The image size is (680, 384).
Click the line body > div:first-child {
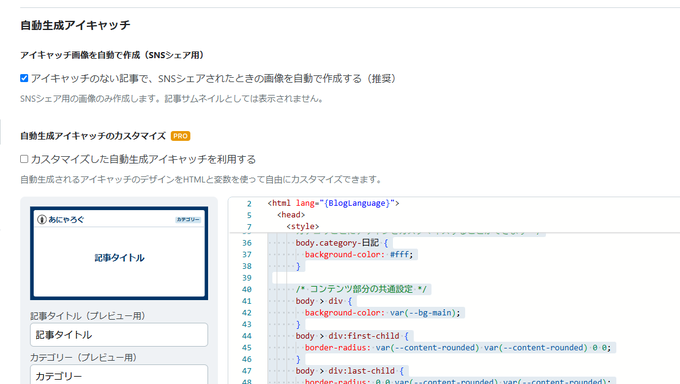coord(352,336)
